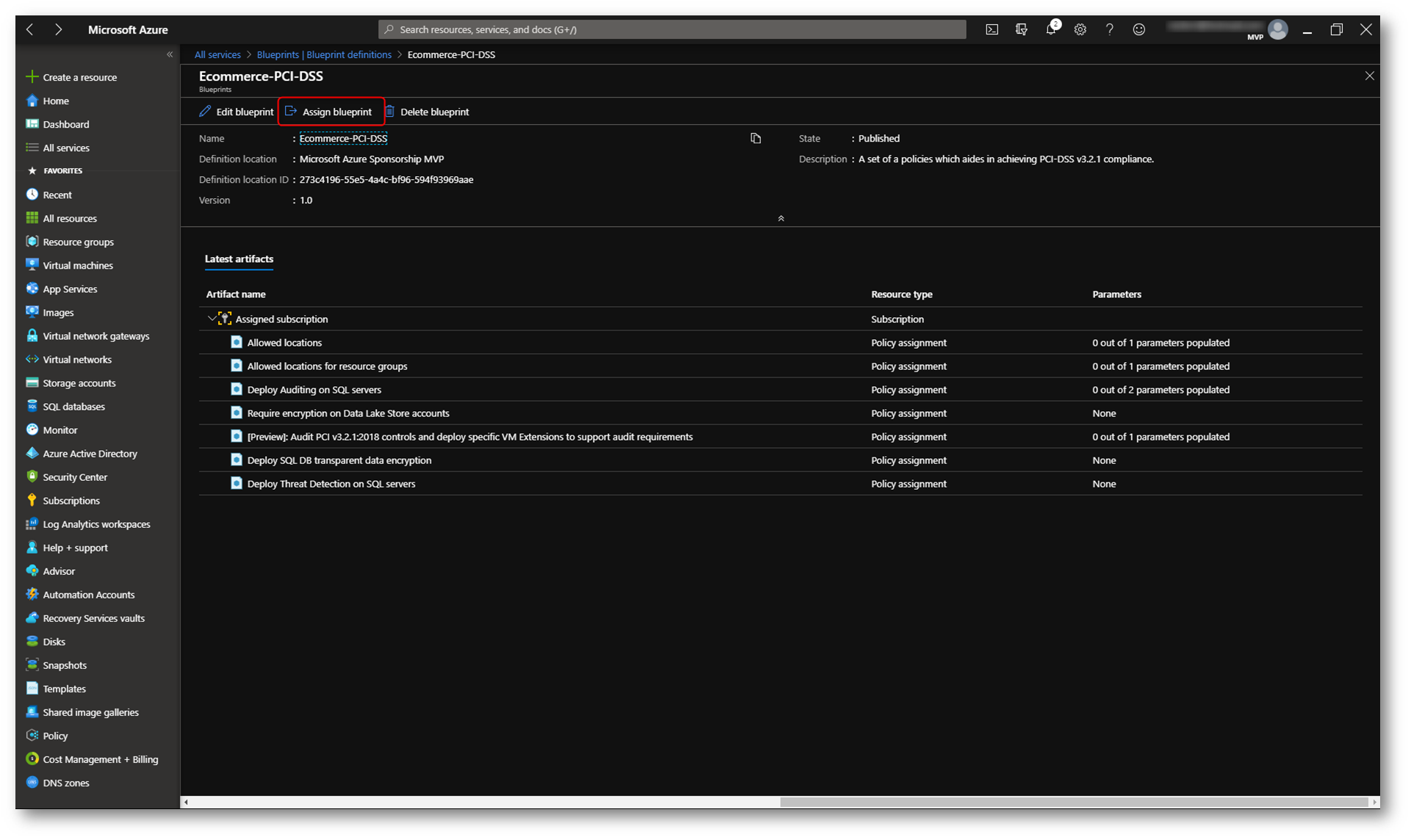Close the Ecommerce-PCI-DSS blade
The image size is (1411, 840).
click(1369, 76)
